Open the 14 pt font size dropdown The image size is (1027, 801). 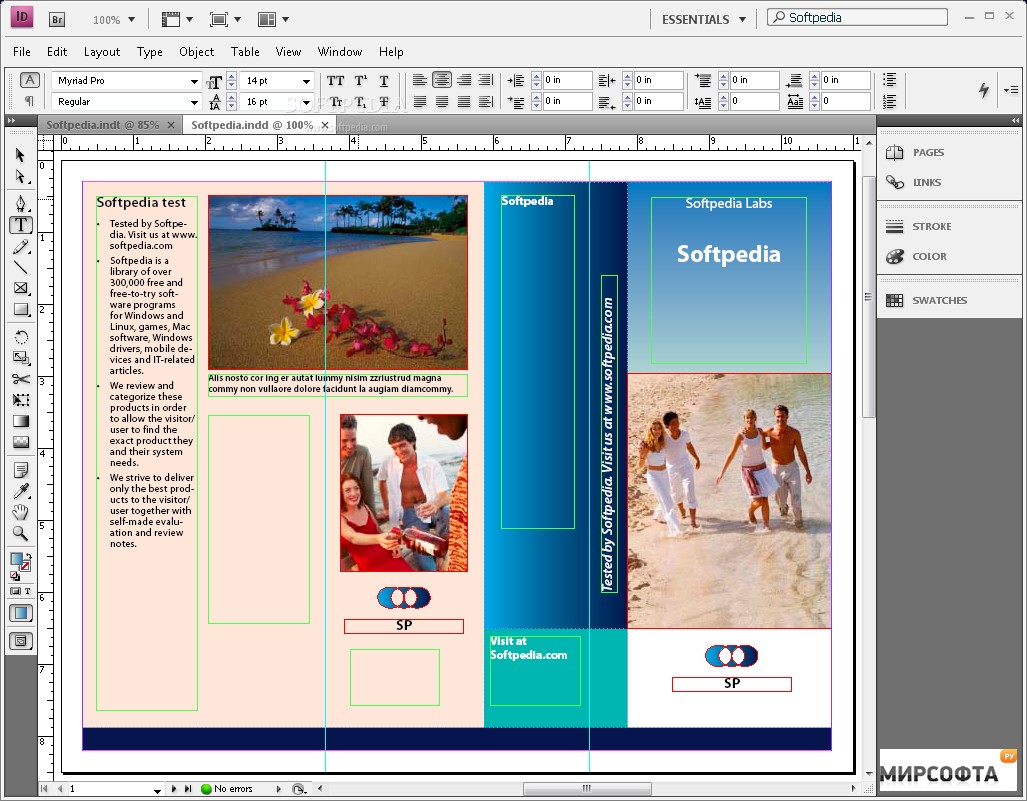coord(306,81)
